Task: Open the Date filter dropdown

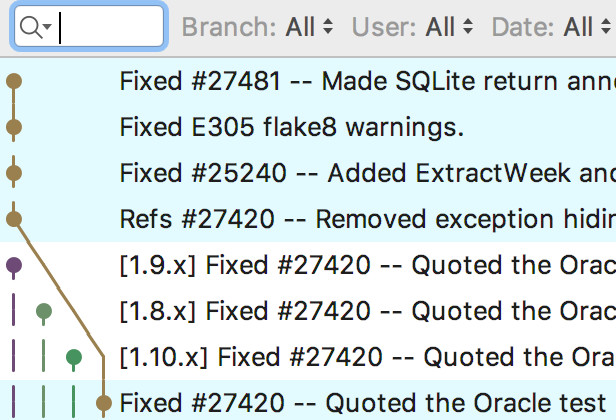Action: [552, 27]
